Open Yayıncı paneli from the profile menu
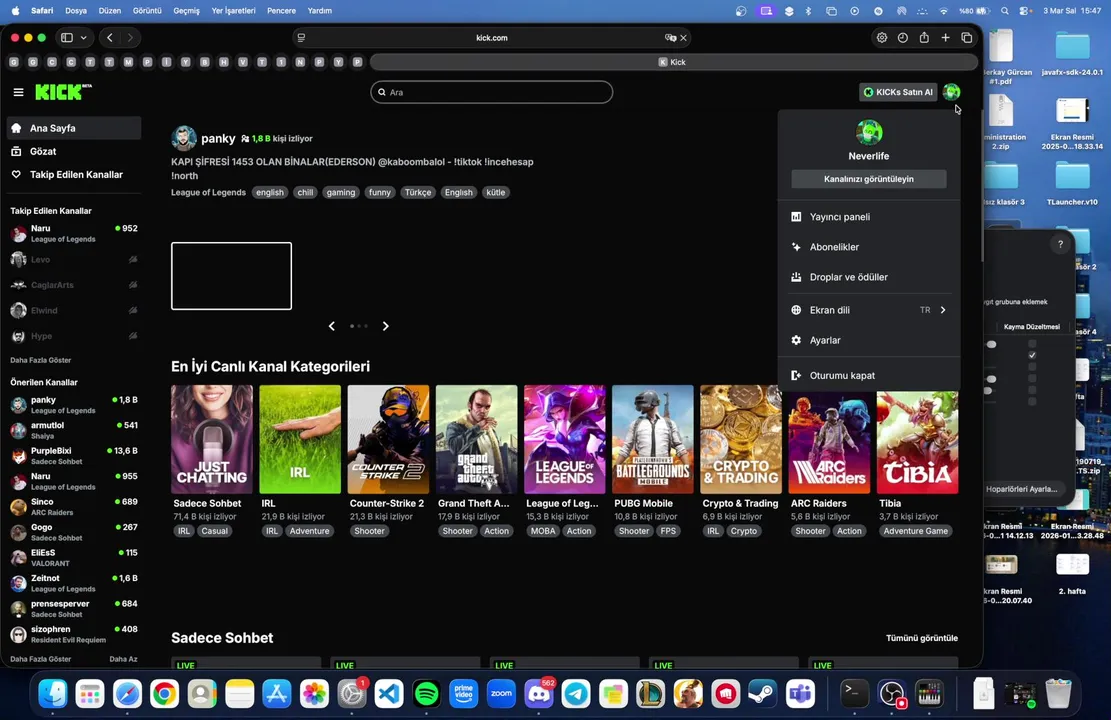Image resolution: width=1111 pixels, height=720 pixels. pos(869,217)
